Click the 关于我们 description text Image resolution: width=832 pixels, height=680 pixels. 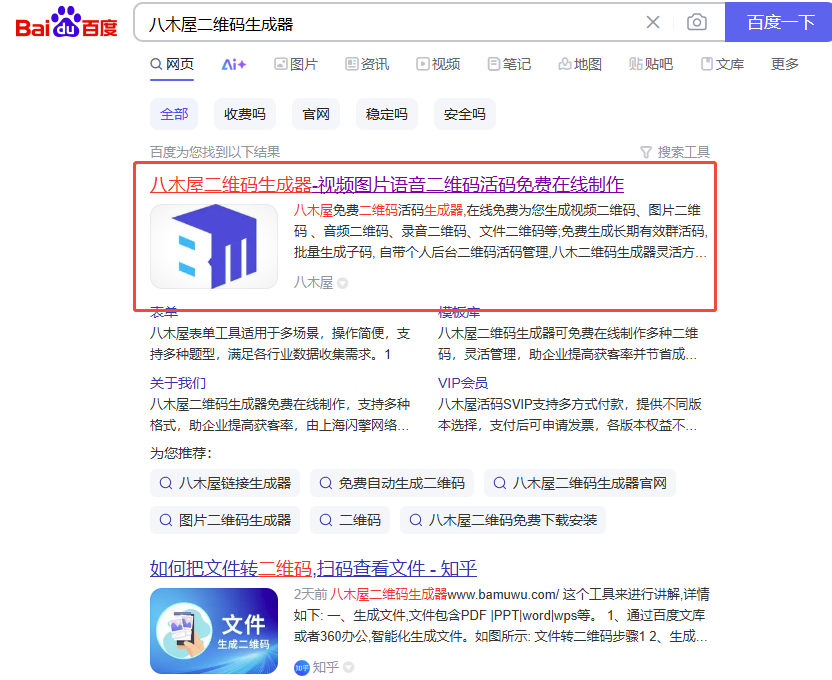pos(280,415)
